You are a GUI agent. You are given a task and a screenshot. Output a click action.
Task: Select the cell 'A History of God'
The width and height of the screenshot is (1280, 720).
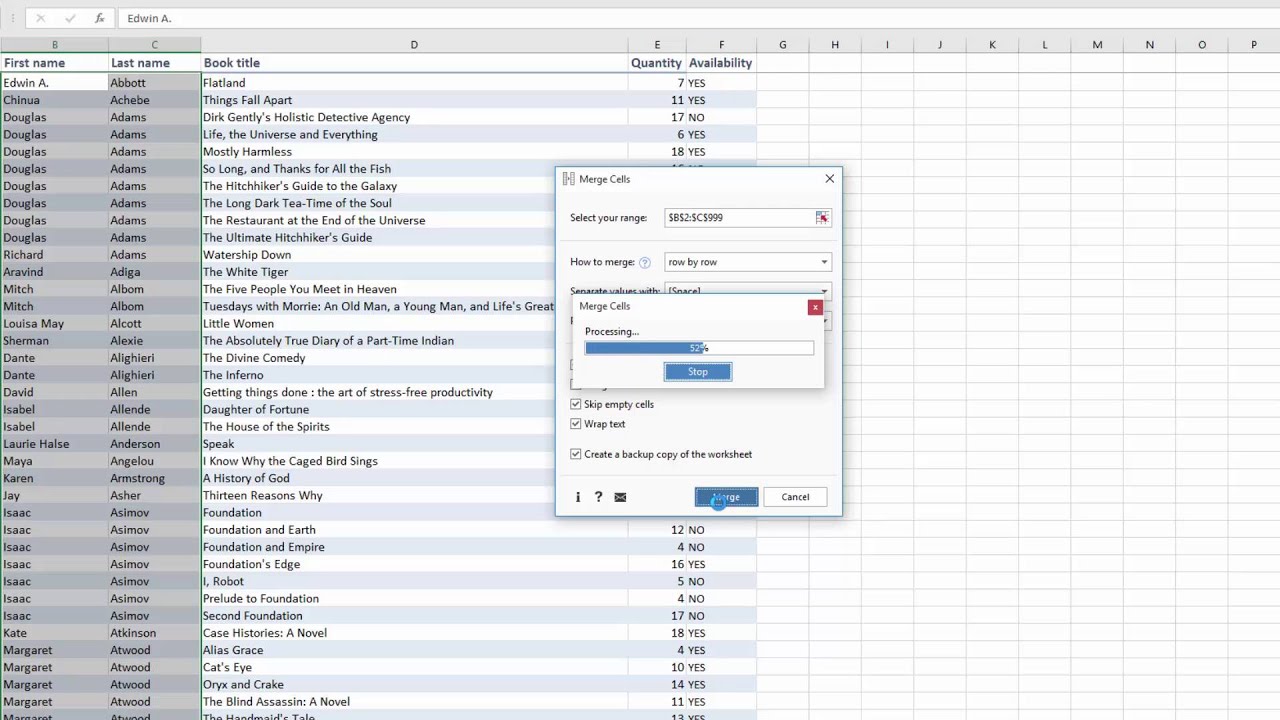(x=378, y=478)
